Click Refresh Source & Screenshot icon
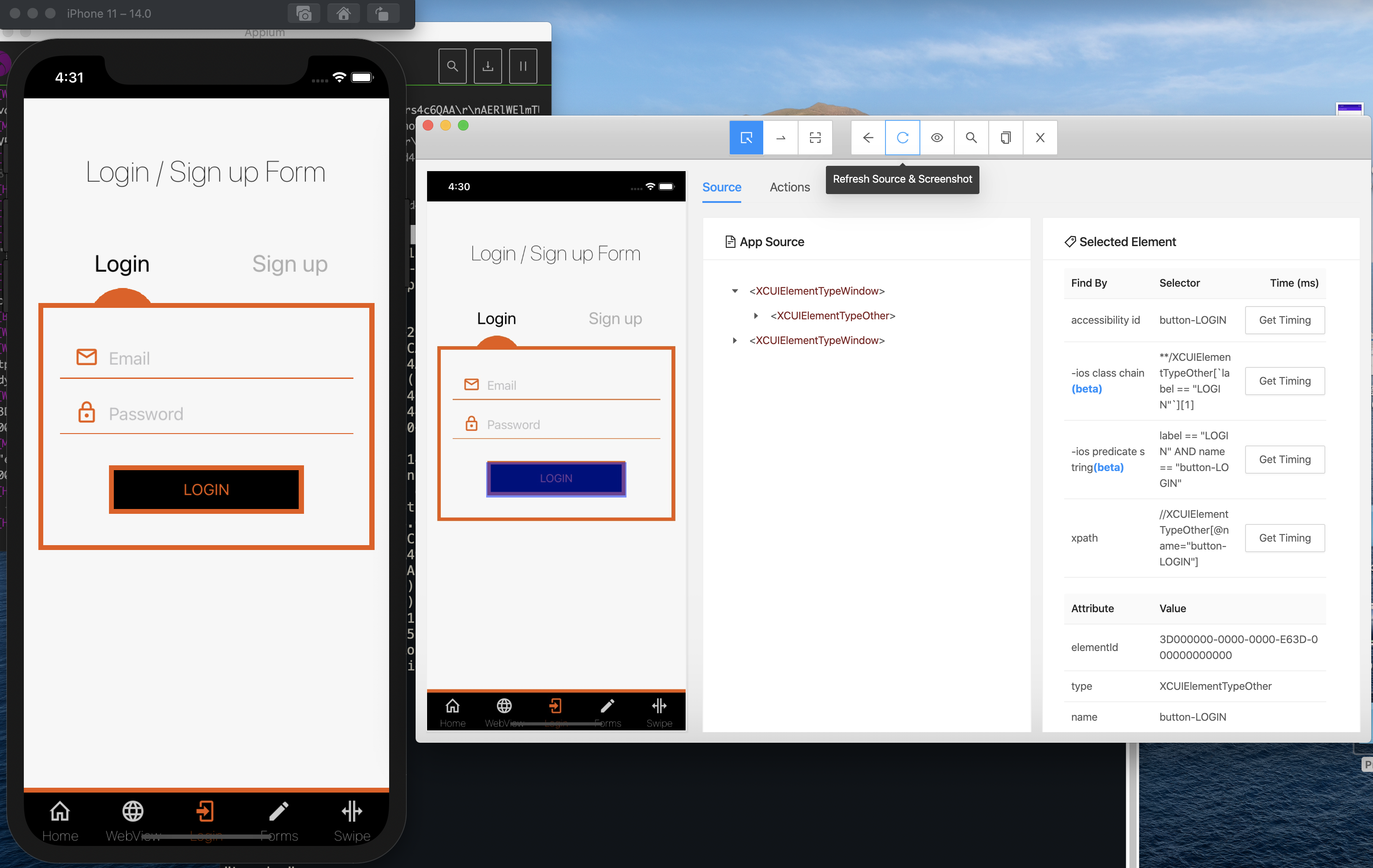Viewport: 1373px width, 868px height. (x=902, y=137)
